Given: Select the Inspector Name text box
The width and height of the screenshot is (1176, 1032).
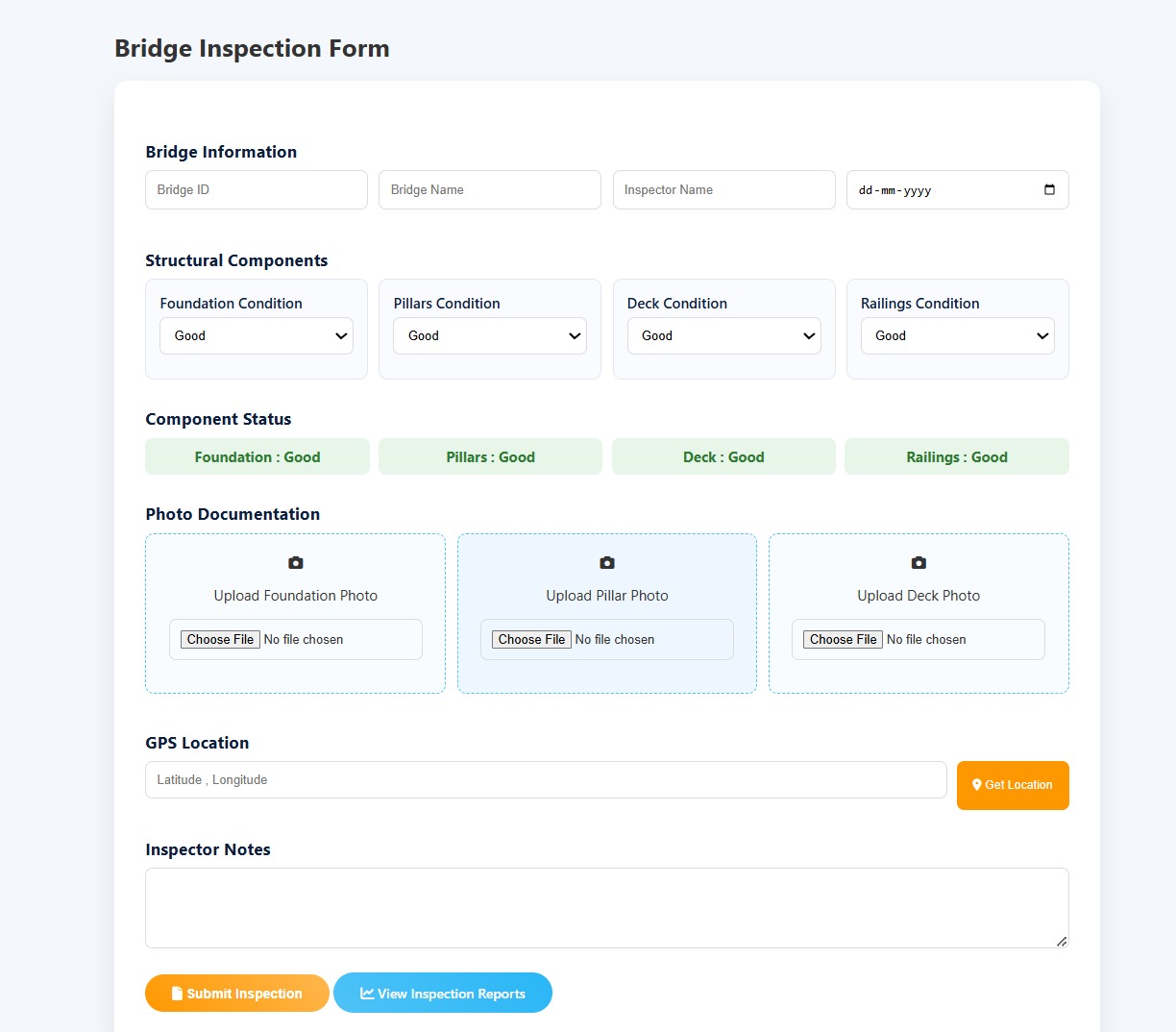Looking at the screenshot, I should pyautogui.click(x=723, y=190).
